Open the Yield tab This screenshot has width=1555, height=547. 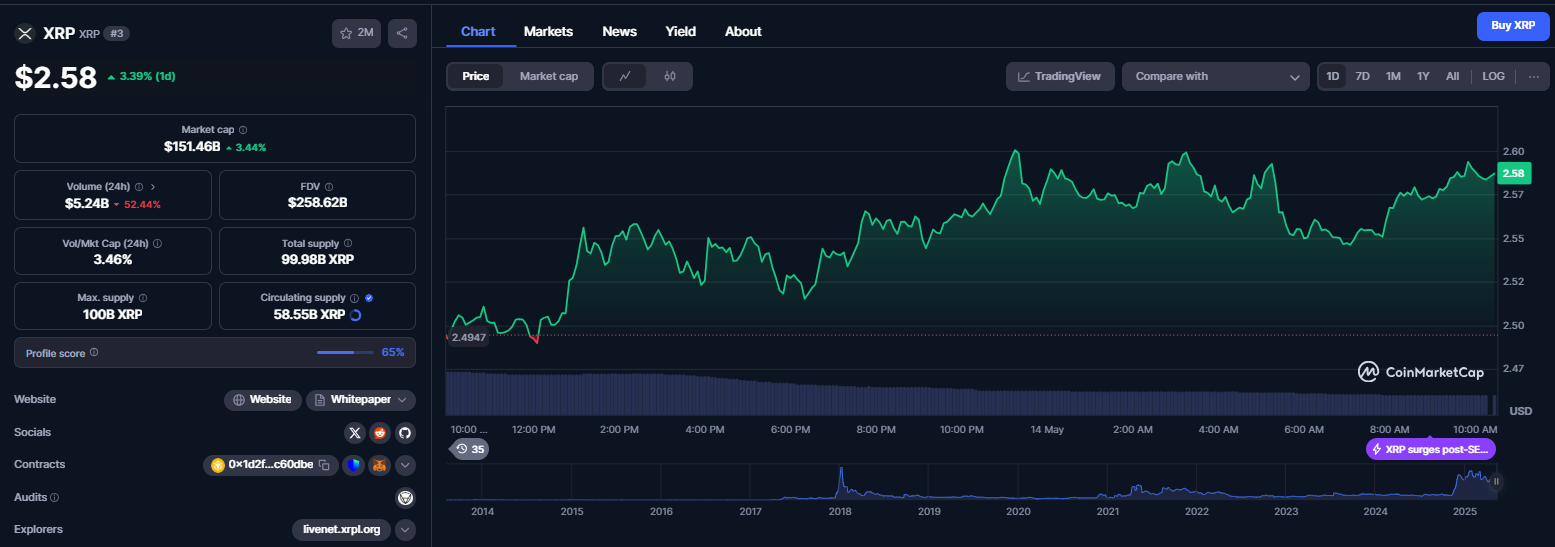coord(681,31)
